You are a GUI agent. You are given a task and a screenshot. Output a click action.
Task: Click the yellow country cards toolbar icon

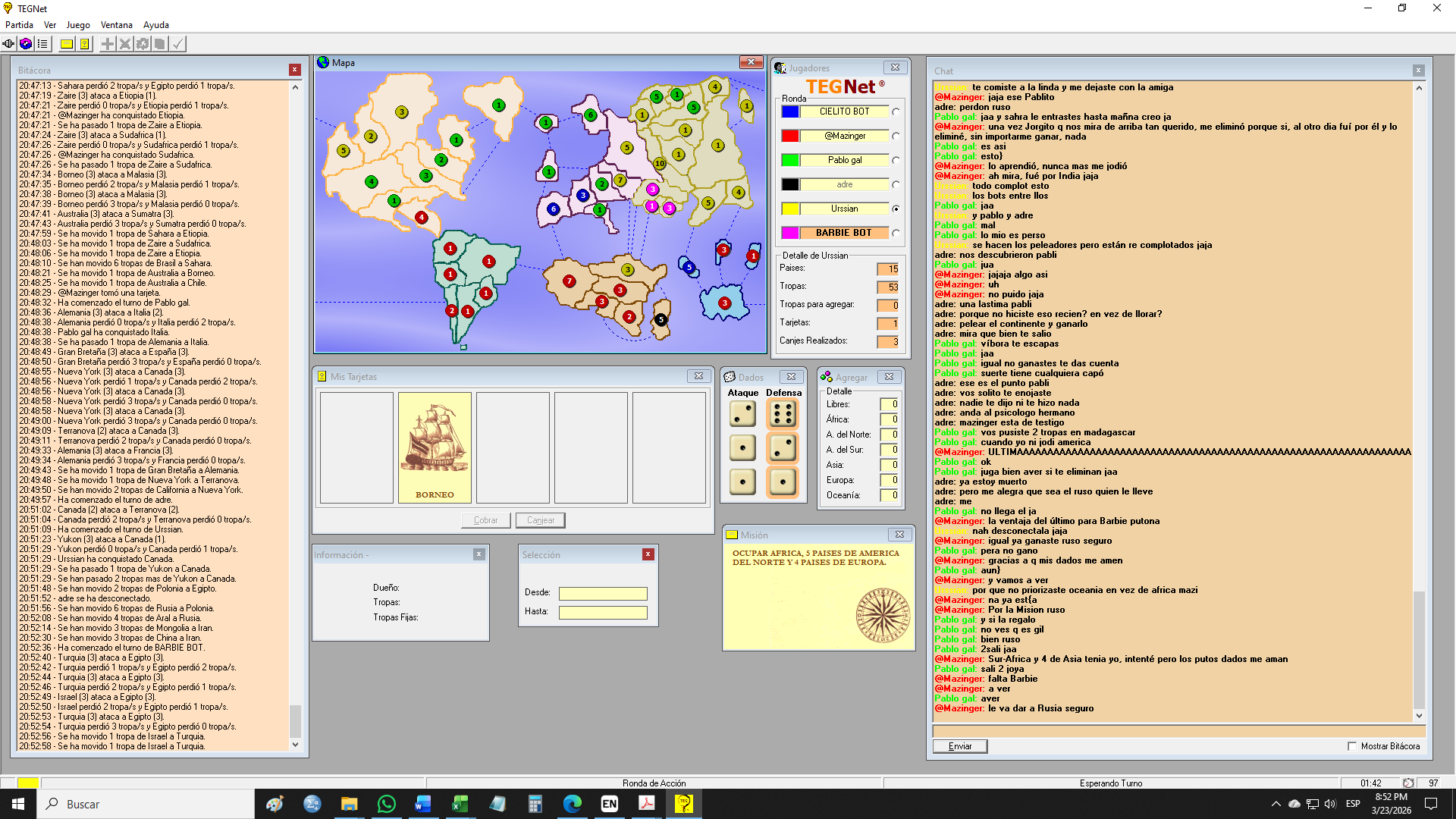[85, 44]
